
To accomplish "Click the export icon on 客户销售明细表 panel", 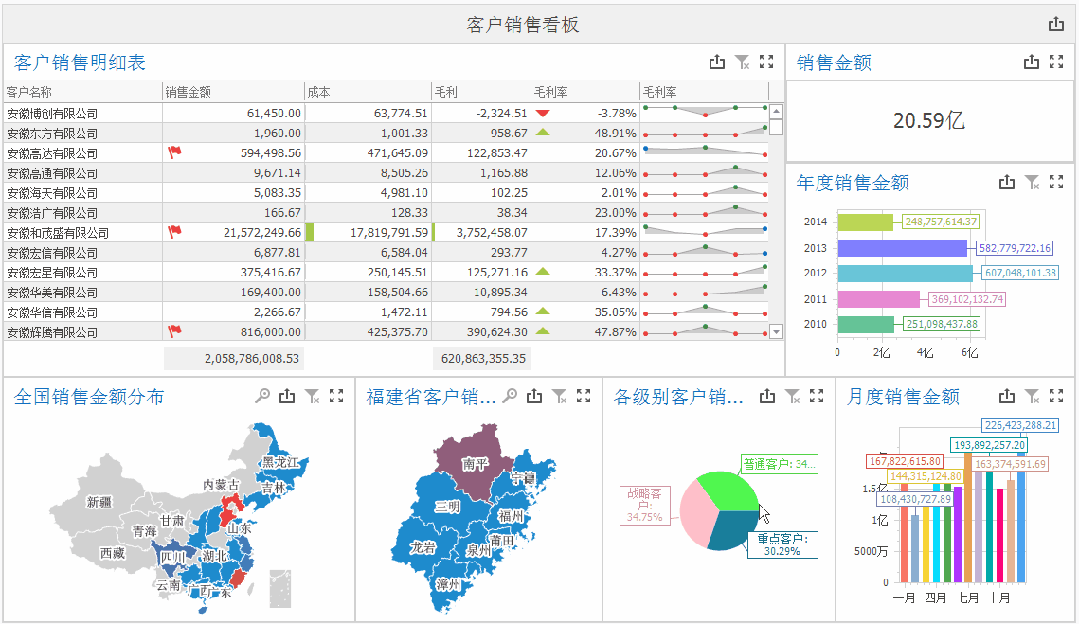I will click(x=717, y=61).
